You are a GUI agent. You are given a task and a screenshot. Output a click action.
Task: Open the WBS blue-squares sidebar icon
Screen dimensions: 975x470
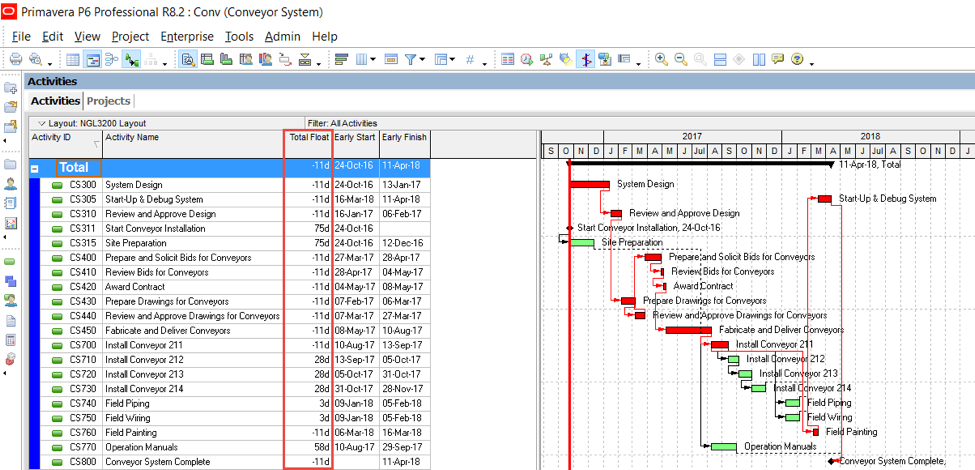[x=10, y=281]
